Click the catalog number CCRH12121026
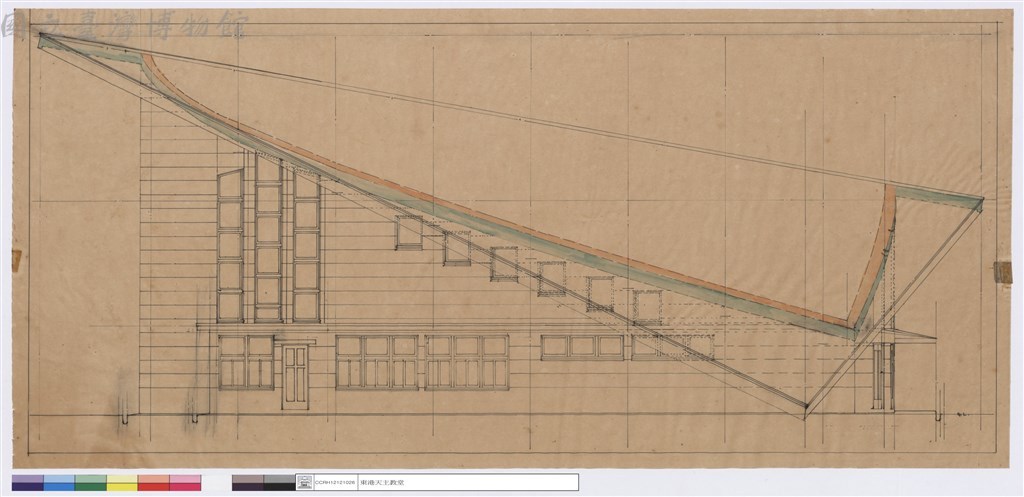Viewport: 1024px width, 497px height. click(x=336, y=483)
